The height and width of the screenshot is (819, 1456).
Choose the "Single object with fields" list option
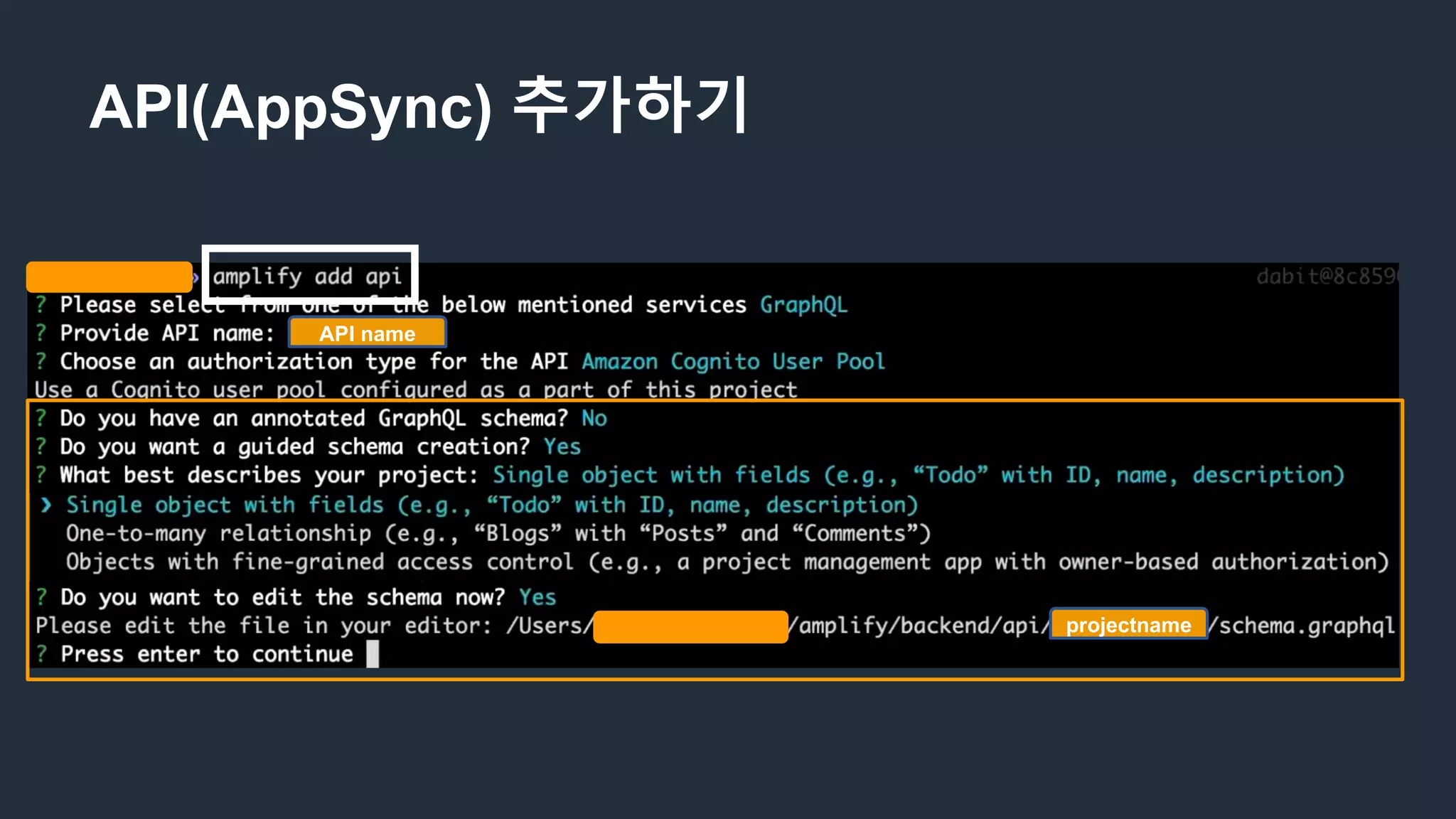tap(492, 505)
